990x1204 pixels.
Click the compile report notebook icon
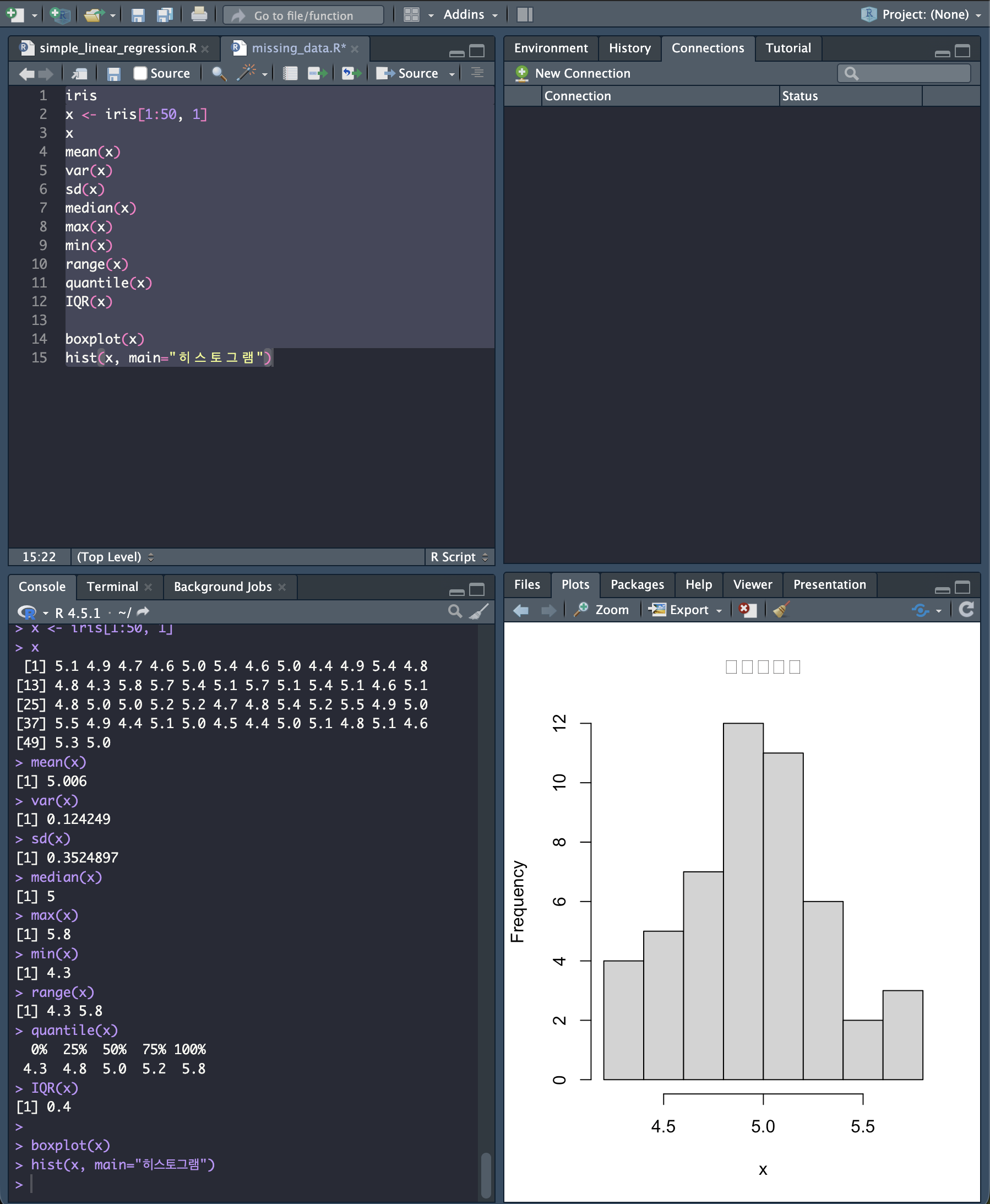coord(290,74)
